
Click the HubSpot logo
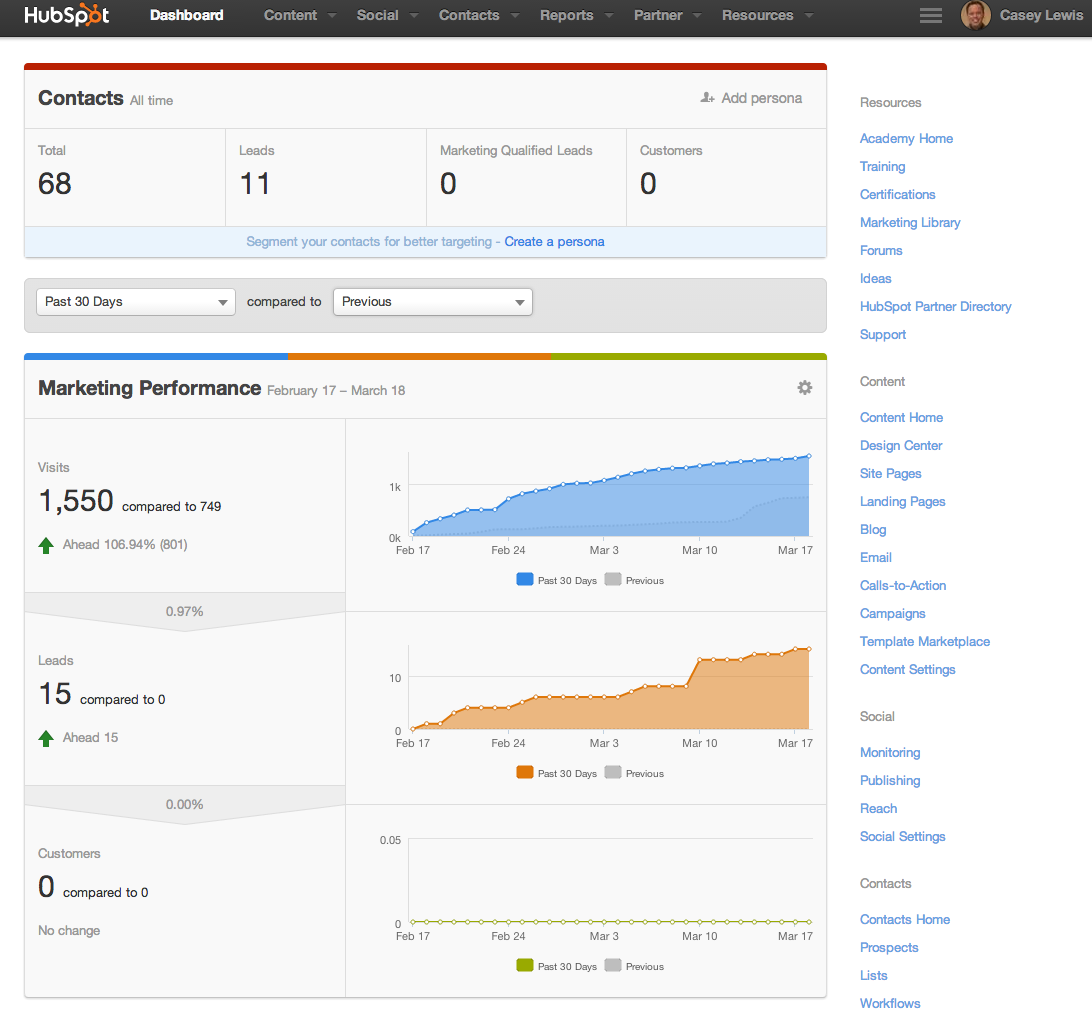coord(67,15)
